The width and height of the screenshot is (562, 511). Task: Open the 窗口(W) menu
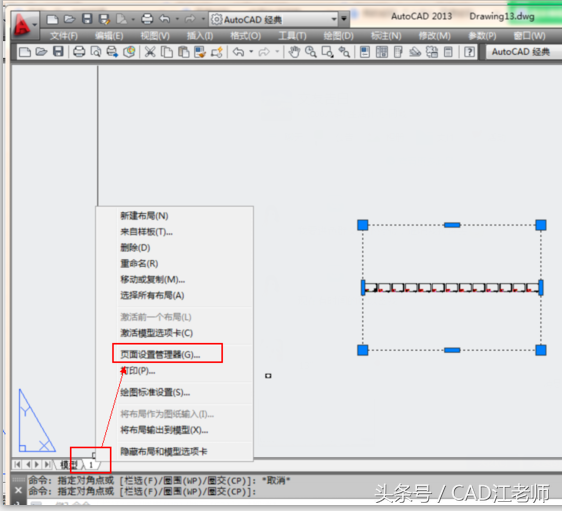point(529,36)
